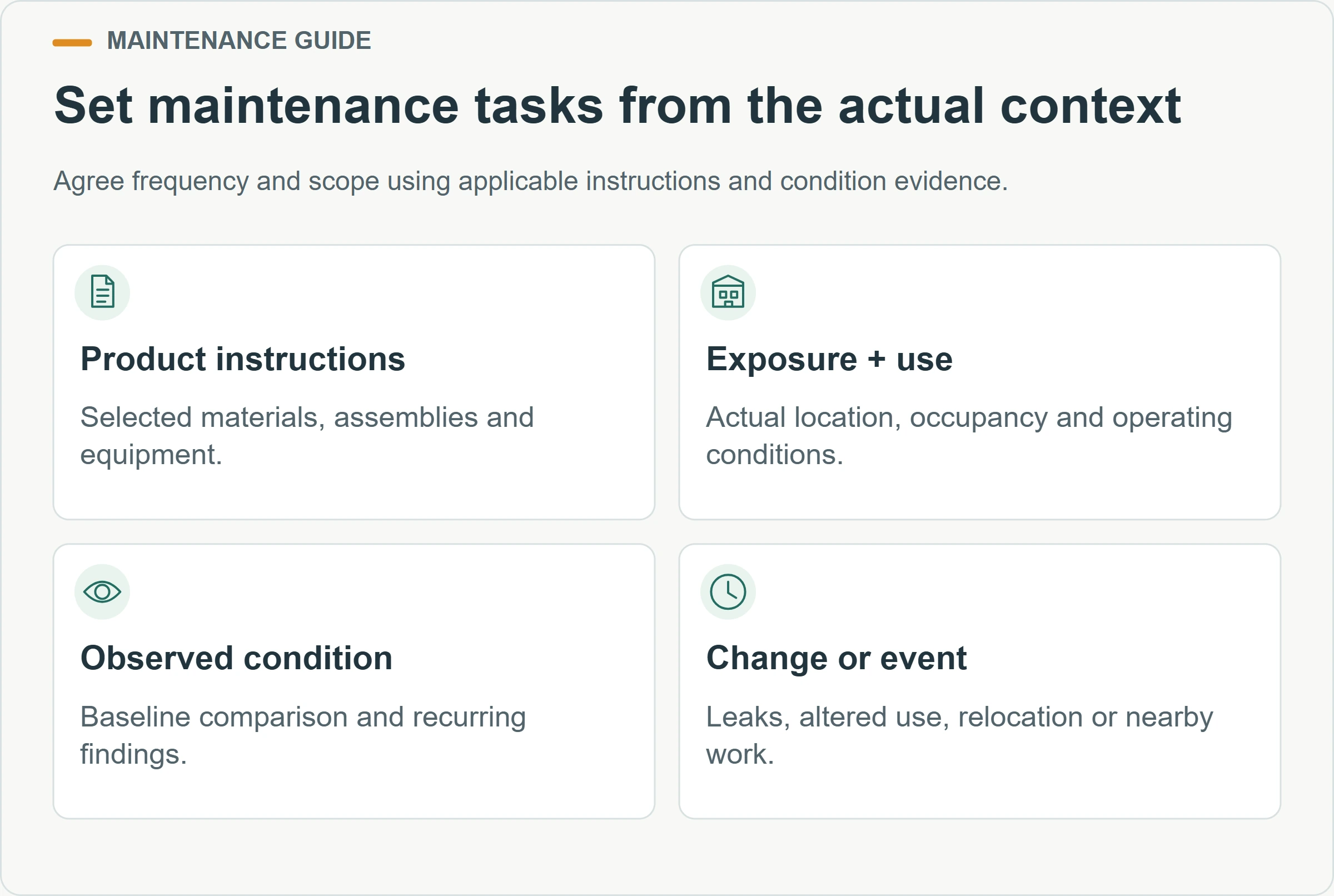Click the eye icon above Observed condition

point(102,591)
